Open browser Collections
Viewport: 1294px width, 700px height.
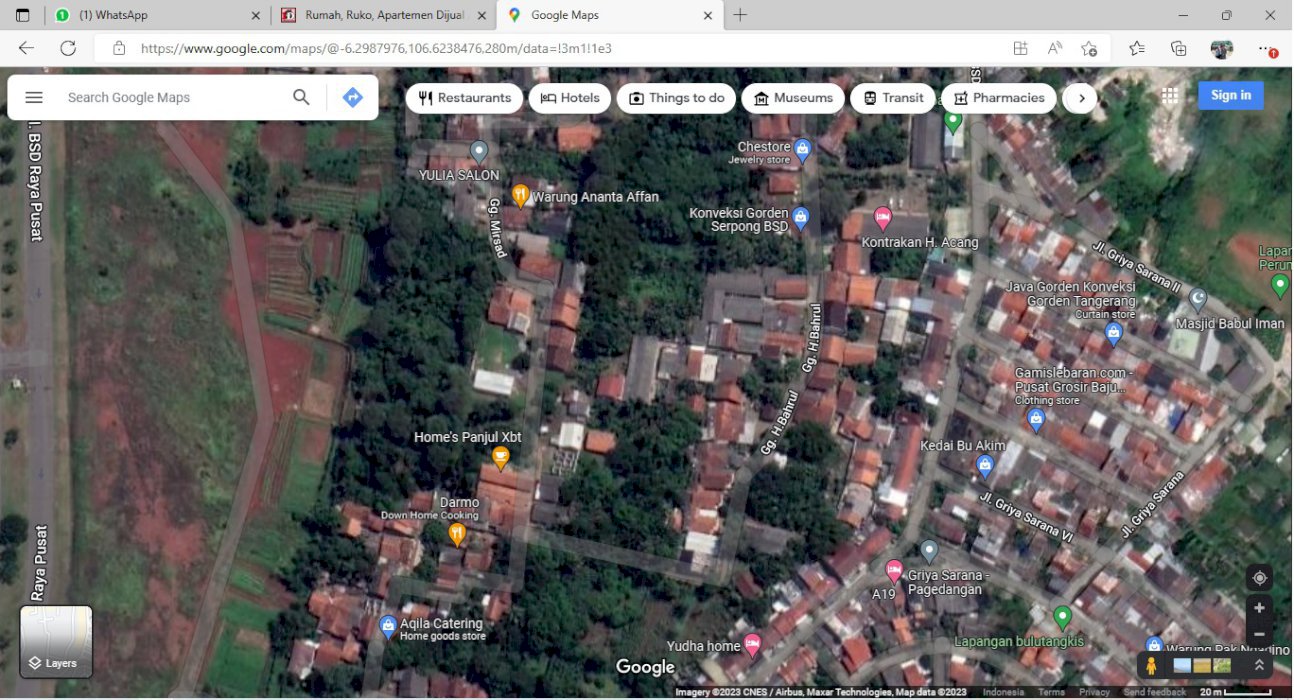pos(1179,48)
